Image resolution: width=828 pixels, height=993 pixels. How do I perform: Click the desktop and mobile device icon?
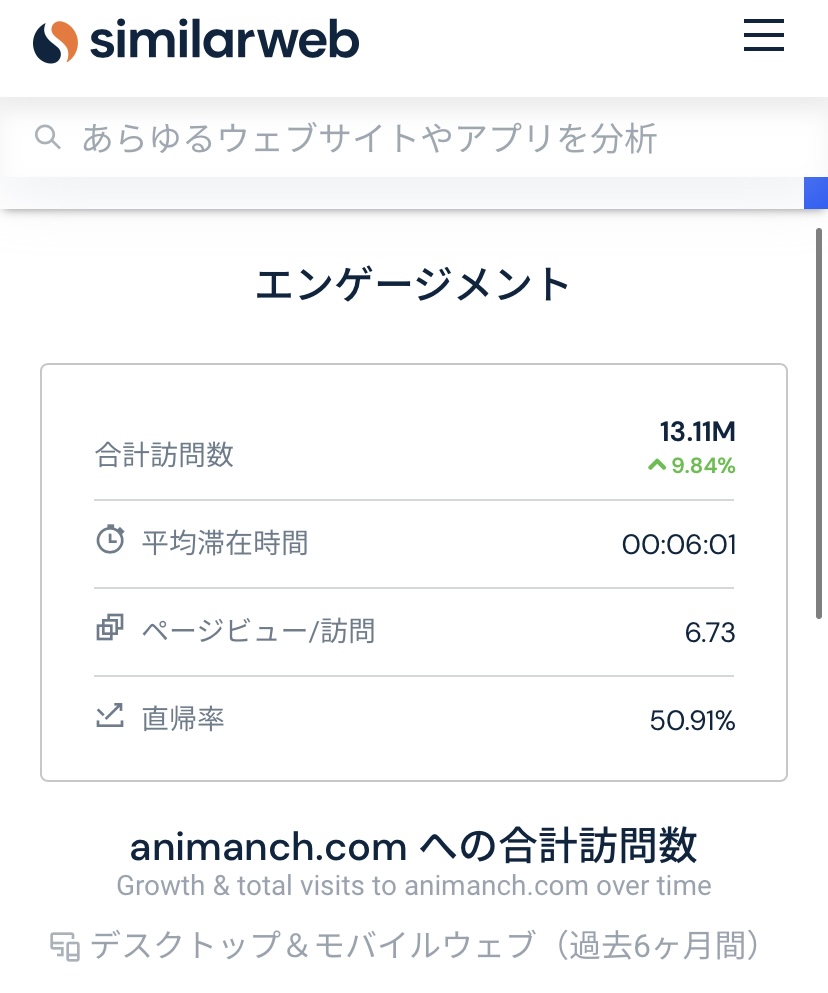click(x=65, y=946)
